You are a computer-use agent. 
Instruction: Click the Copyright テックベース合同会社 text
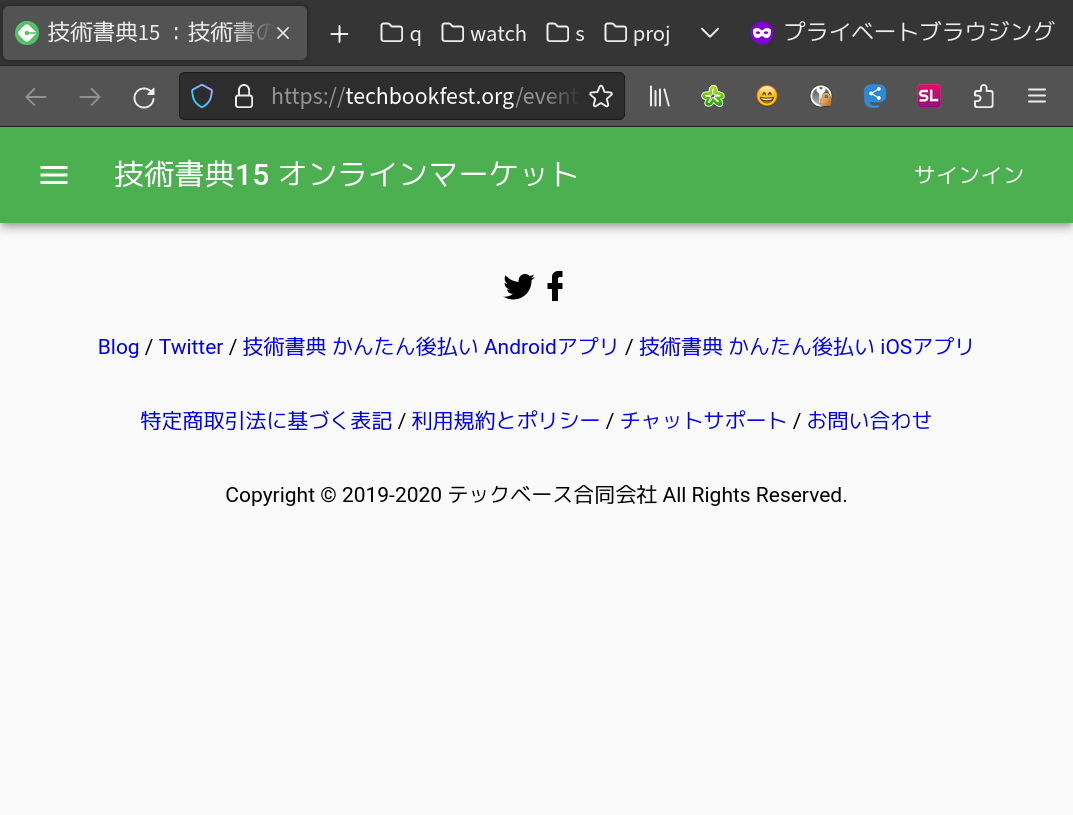536,495
